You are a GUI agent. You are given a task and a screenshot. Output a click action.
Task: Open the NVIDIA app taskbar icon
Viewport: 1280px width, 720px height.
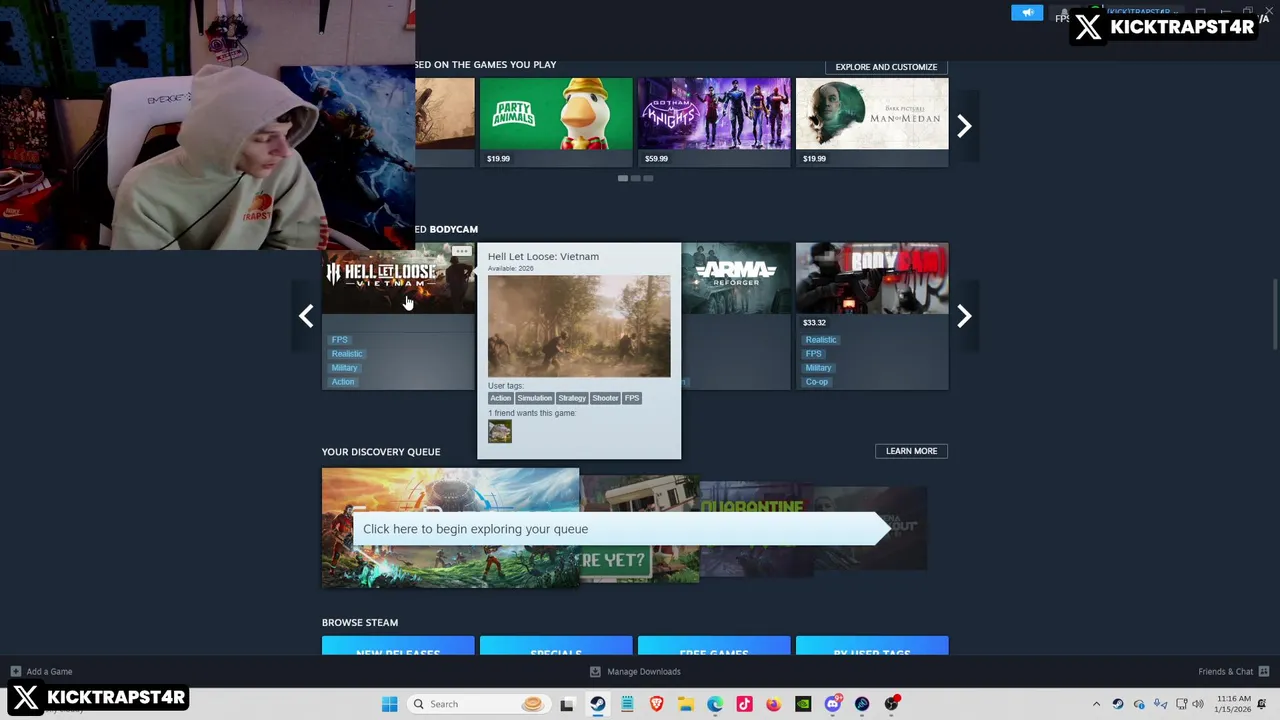[x=803, y=704]
